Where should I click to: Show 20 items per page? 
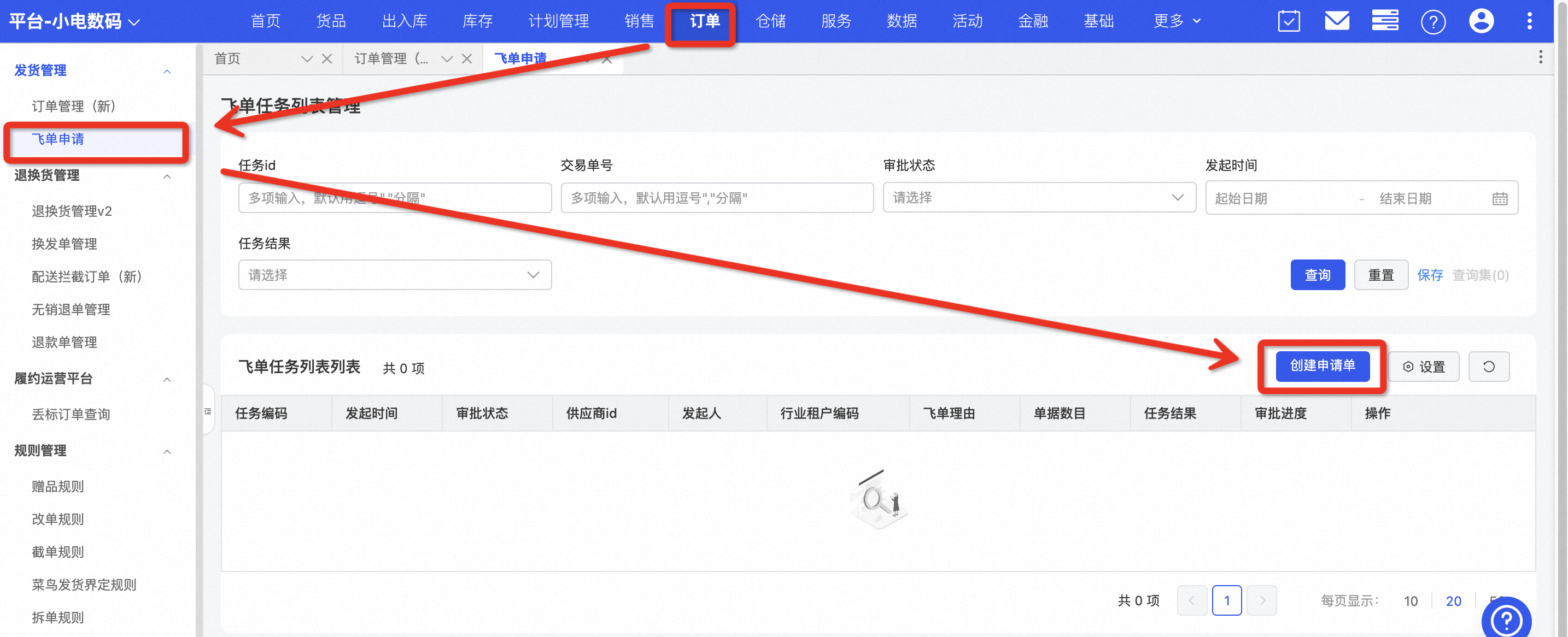click(1453, 601)
